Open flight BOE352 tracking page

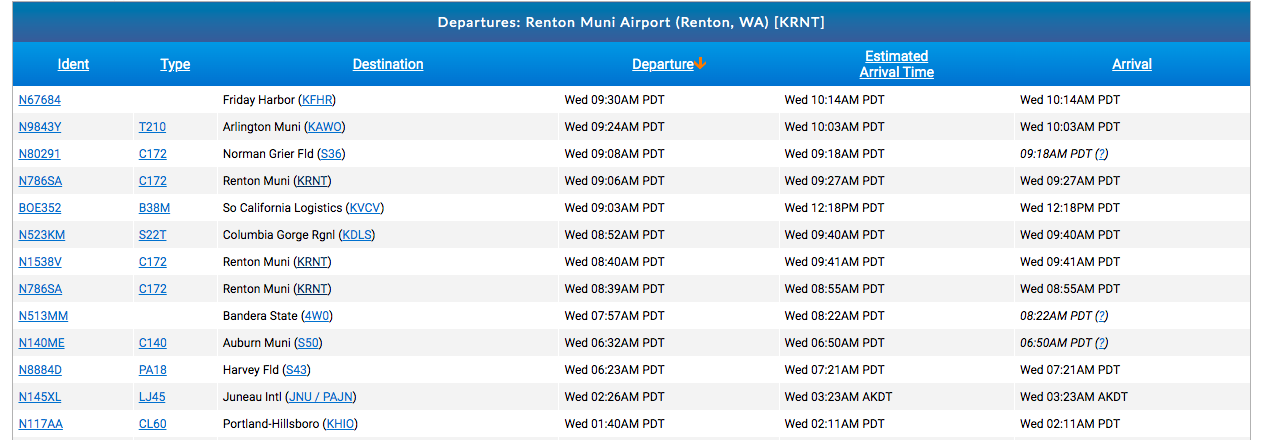coord(40,208)
